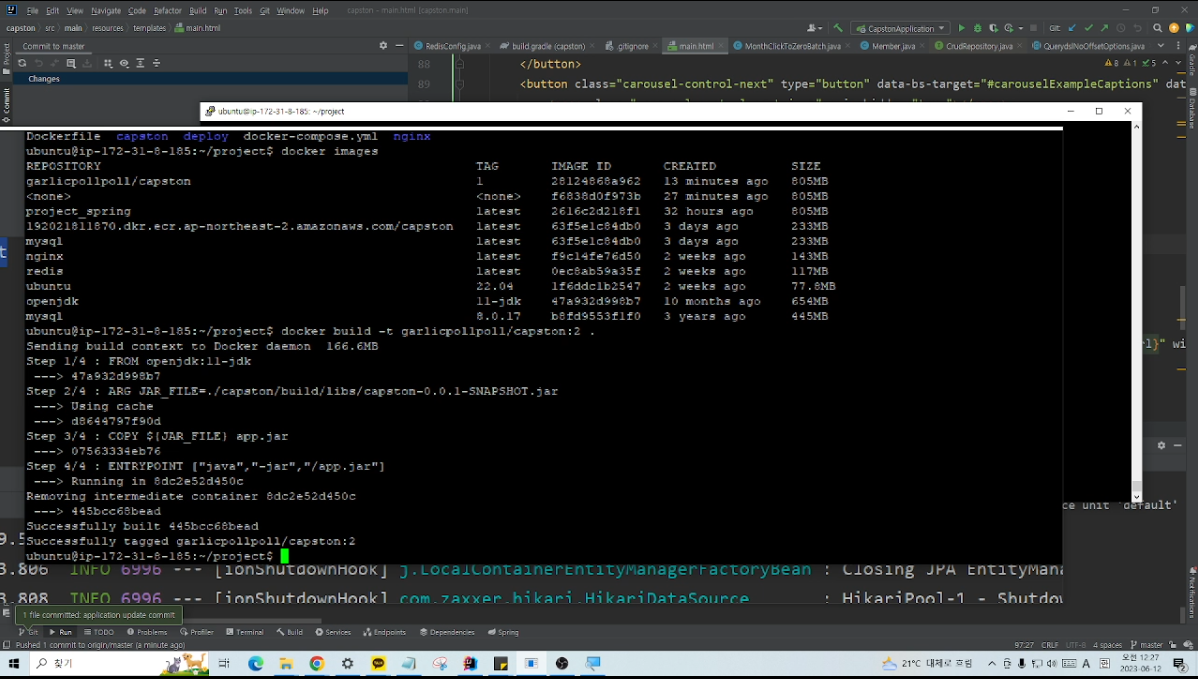Click the CRLF line separator in status bar
Viewport: 1198px width, 679px height.
[x=1049, y=645]
